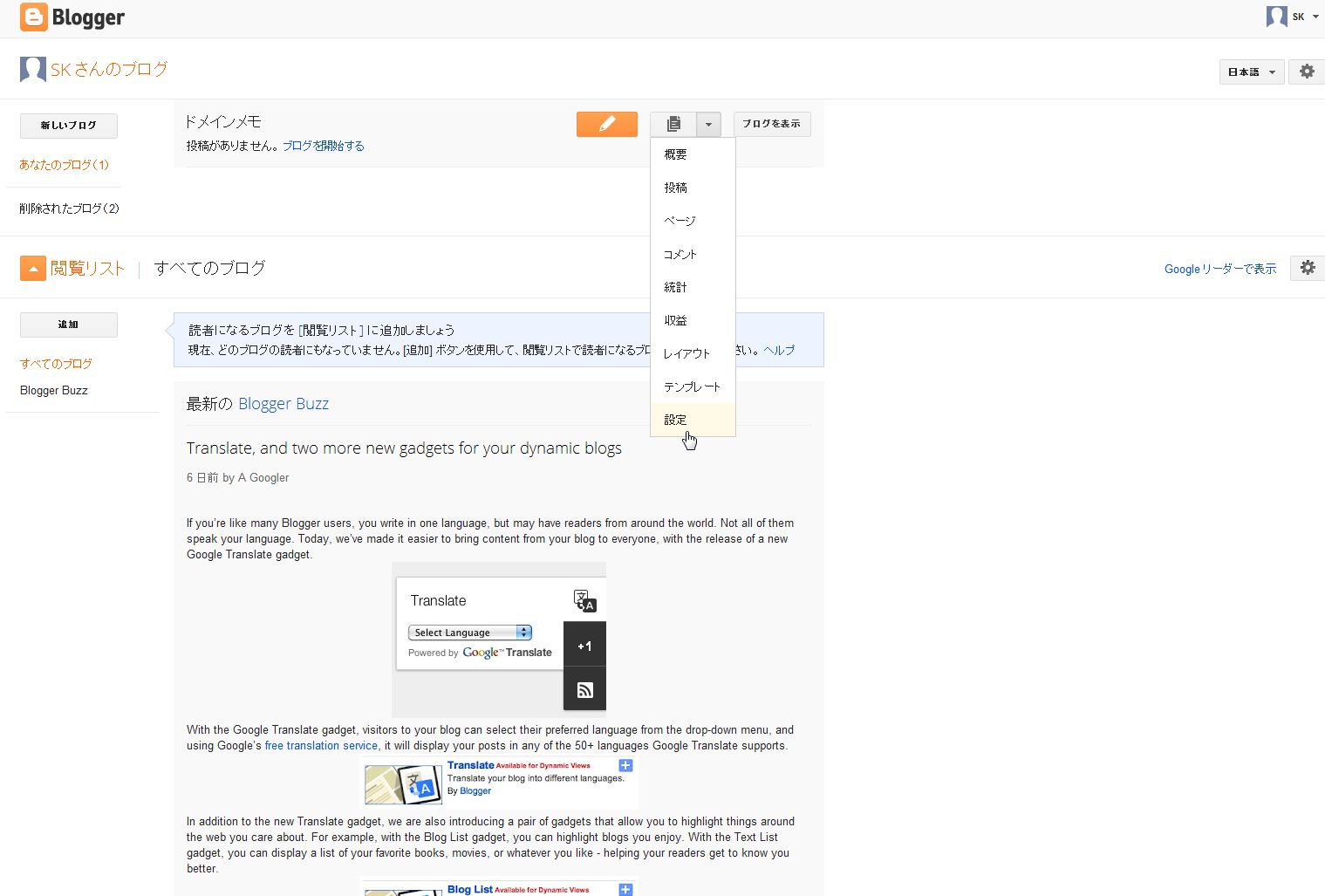The height and width of the screenshot is (896, 1325).
Task: Collapse reading list with orange arrow icon
Action: pos(32,268)
